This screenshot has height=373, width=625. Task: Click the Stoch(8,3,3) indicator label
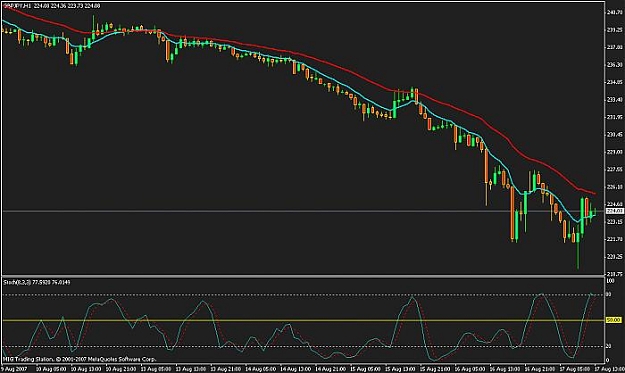click(x=17, y=283)
